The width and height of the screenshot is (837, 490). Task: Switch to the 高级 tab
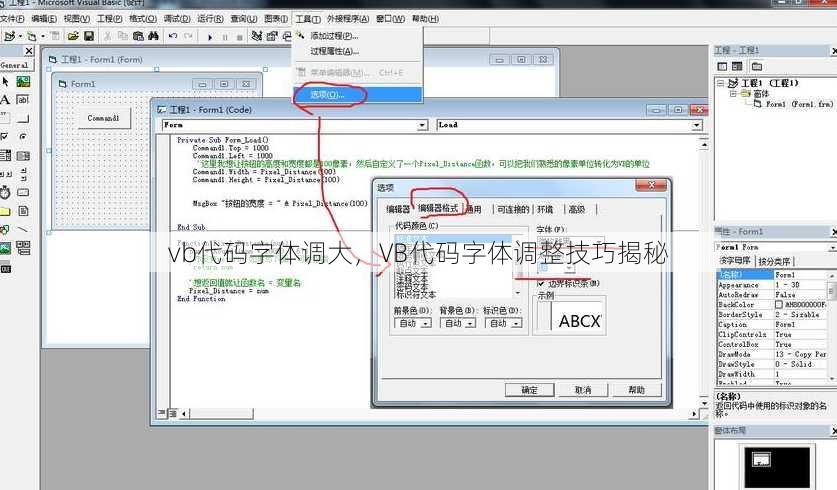(577, 209)
